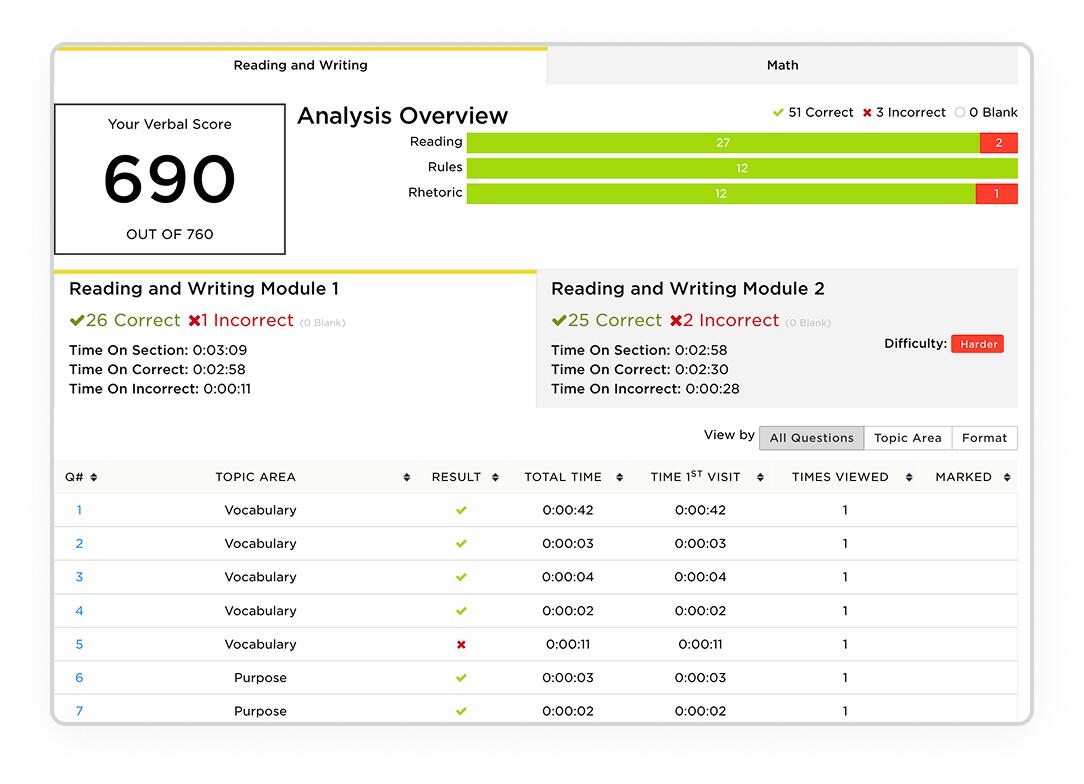Select the All Questions view option
This screenshot has height=784, width=1084.
pos(811,438)
